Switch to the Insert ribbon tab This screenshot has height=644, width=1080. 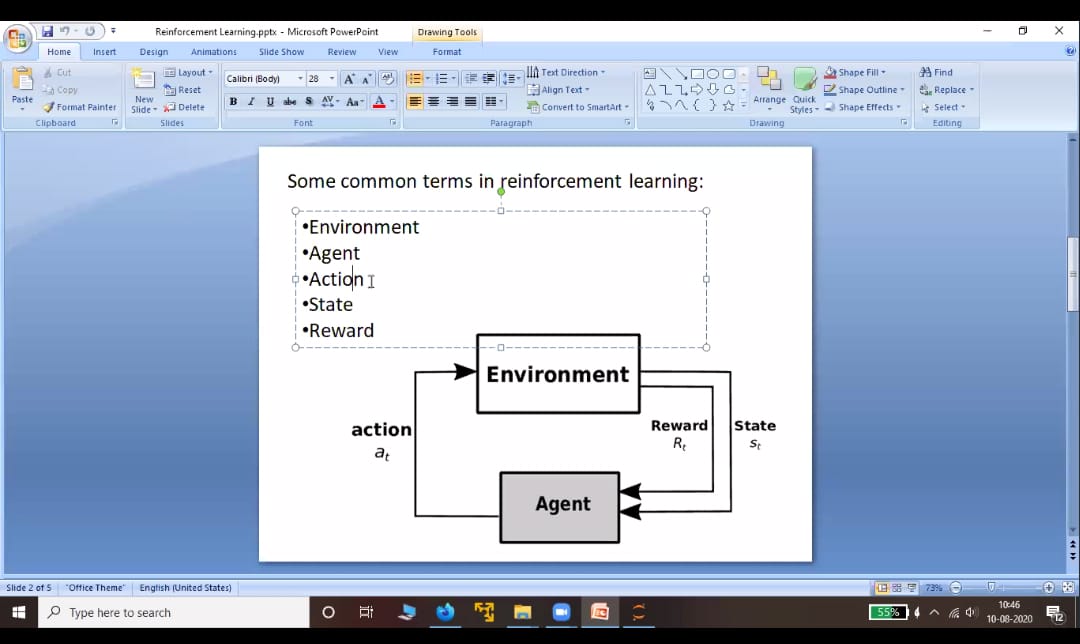click(104, 52)
